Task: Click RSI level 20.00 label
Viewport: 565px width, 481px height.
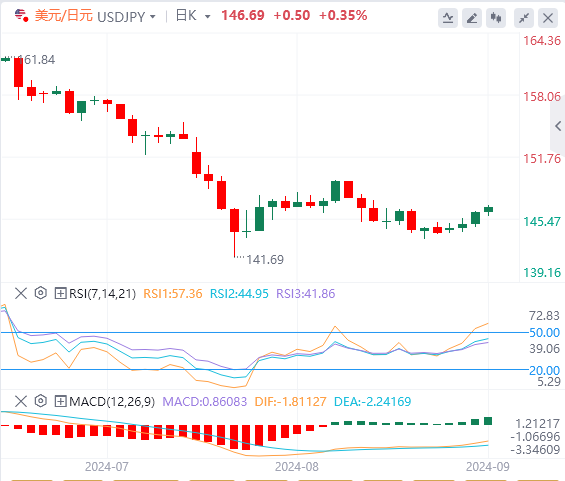Action: point(544,370)
